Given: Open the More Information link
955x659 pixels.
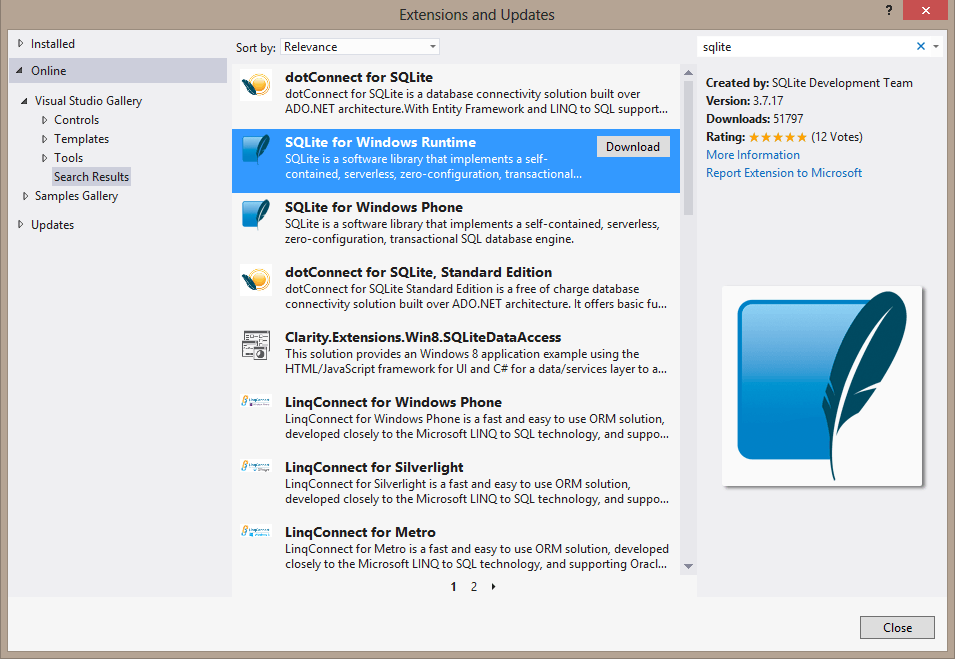Looking at the screenshot, I should [x=753, y=155].
